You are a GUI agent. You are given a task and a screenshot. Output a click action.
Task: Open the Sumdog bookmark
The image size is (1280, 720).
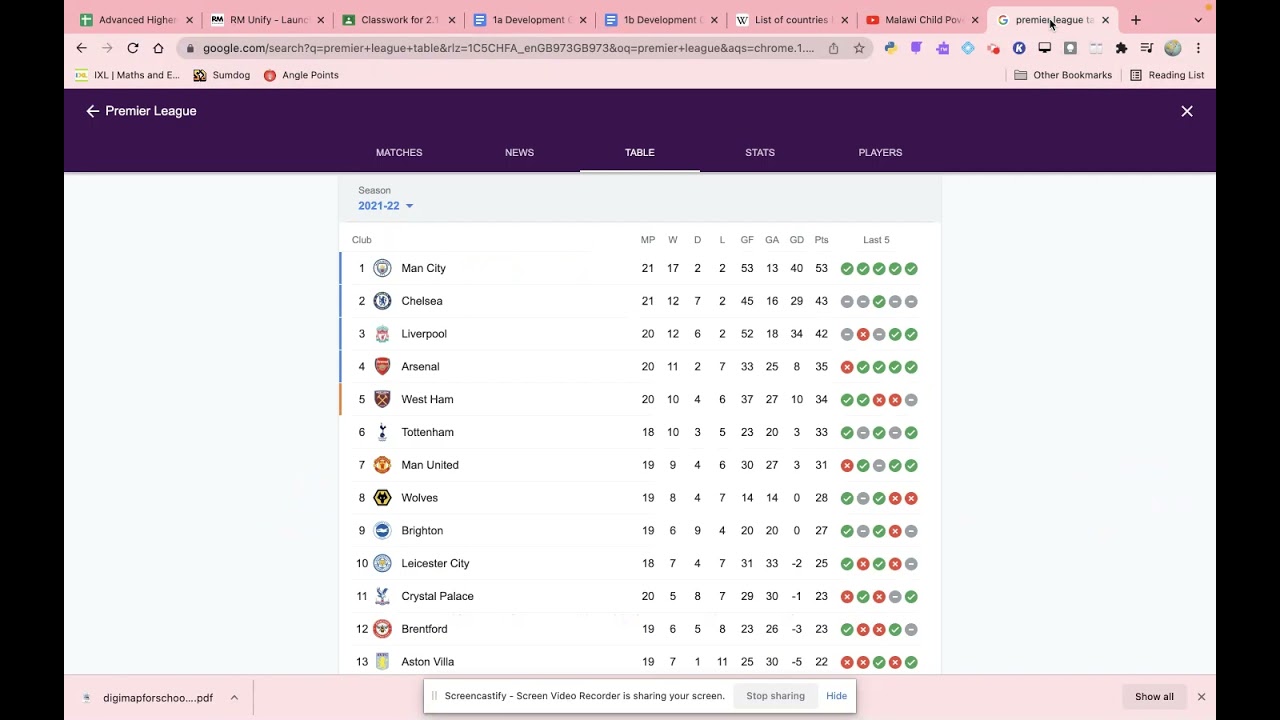pos(222,75)
